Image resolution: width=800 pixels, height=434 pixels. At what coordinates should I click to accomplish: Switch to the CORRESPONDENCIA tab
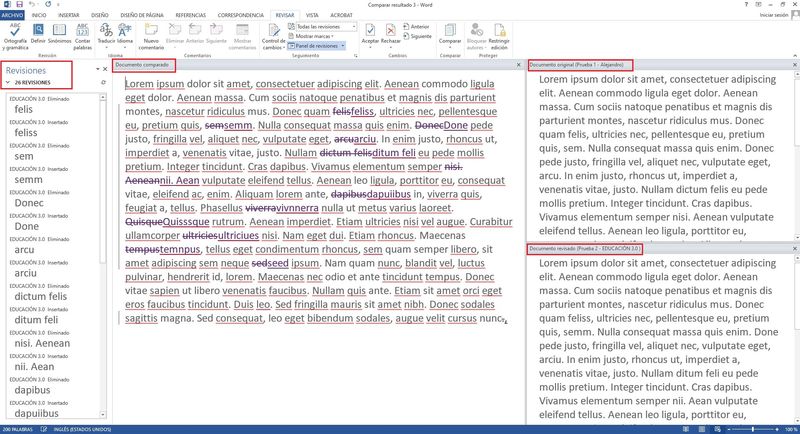point(240,15)
